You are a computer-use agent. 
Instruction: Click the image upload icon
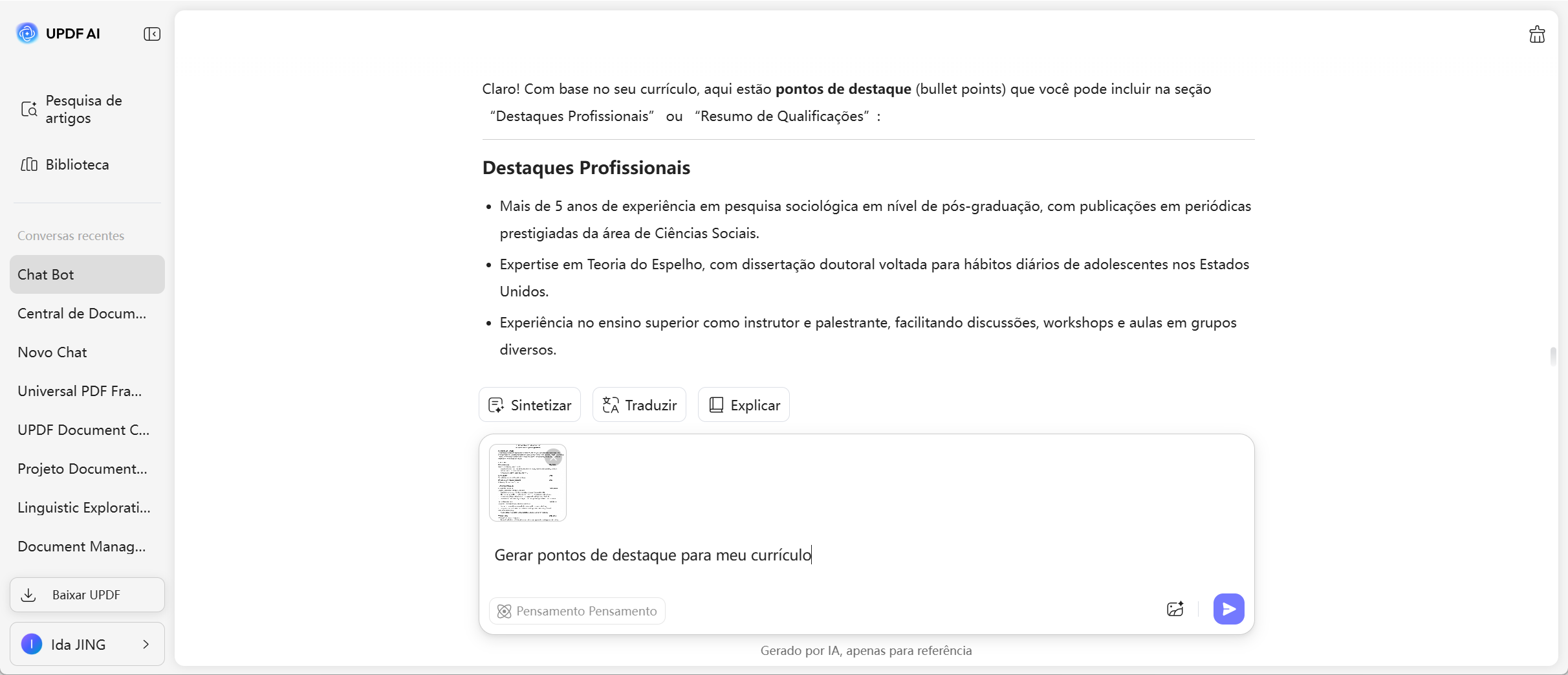pyautogui.click(x=1175, y=609)
